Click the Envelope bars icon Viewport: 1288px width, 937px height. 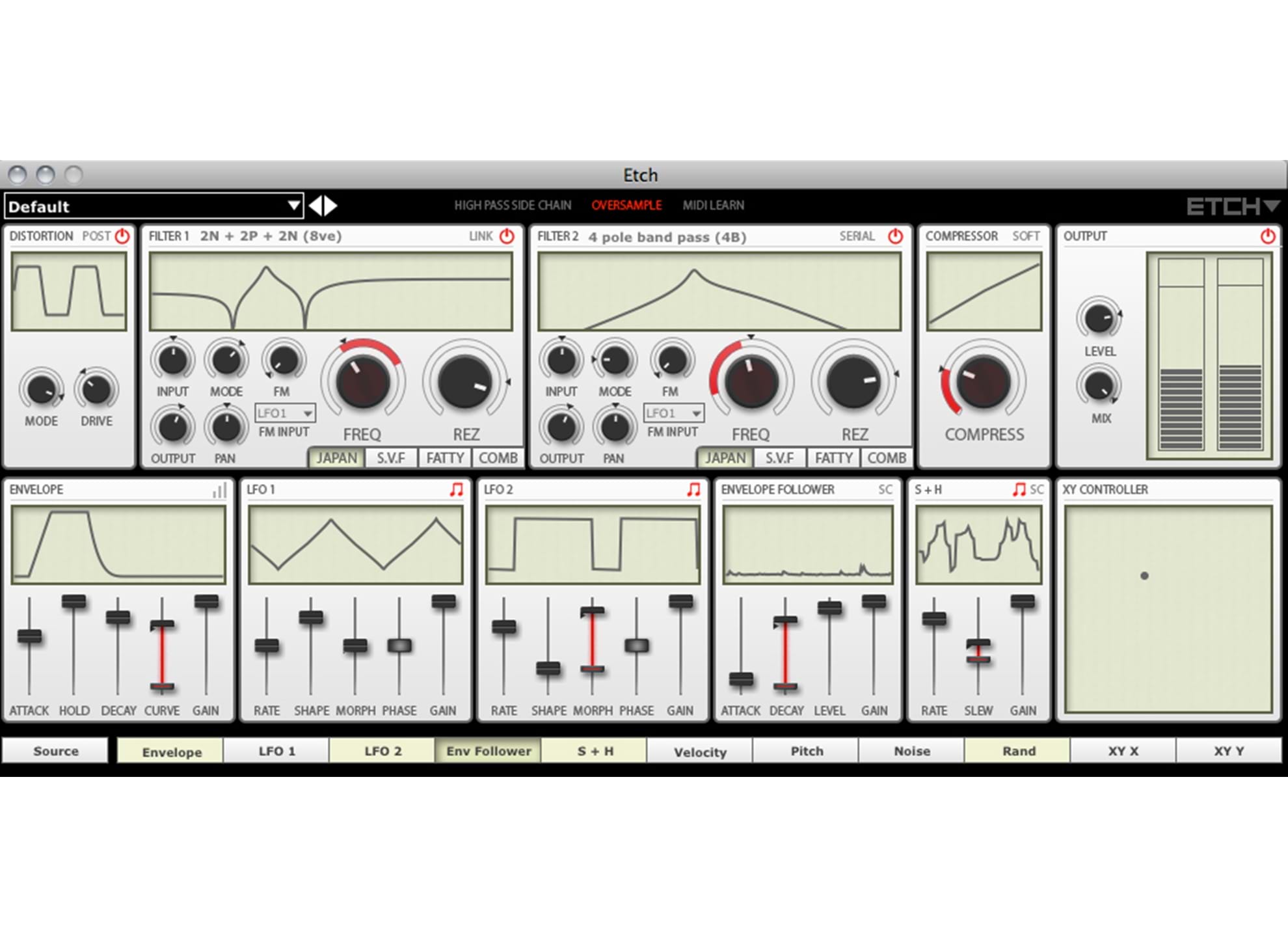pos(219,491)
